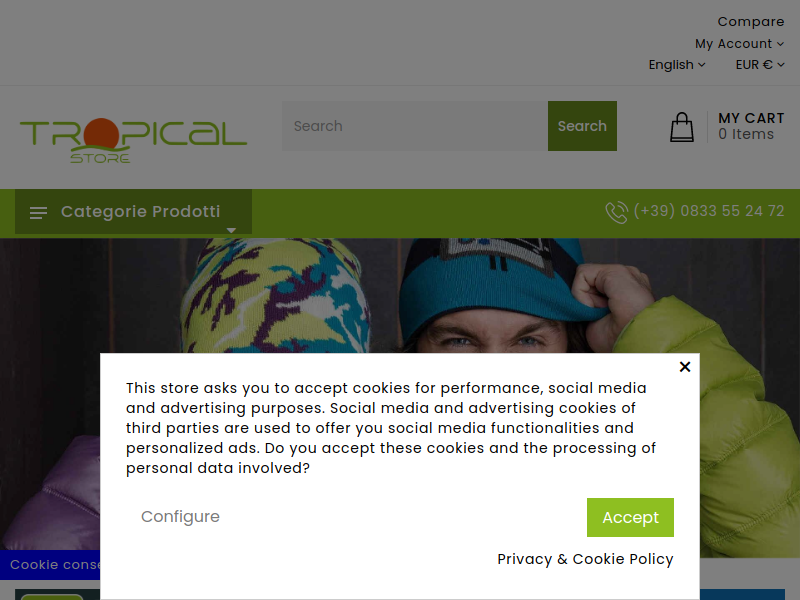Choose Configure in the cookie dialog
This screenshot has height=600, width=800.
180,517
